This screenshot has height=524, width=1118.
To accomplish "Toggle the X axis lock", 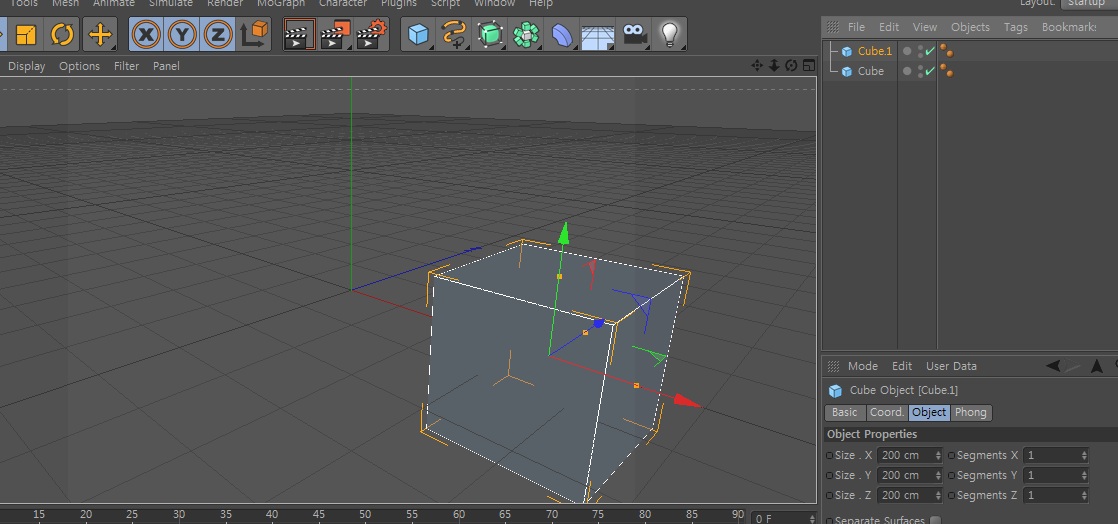I will [147, 35].
